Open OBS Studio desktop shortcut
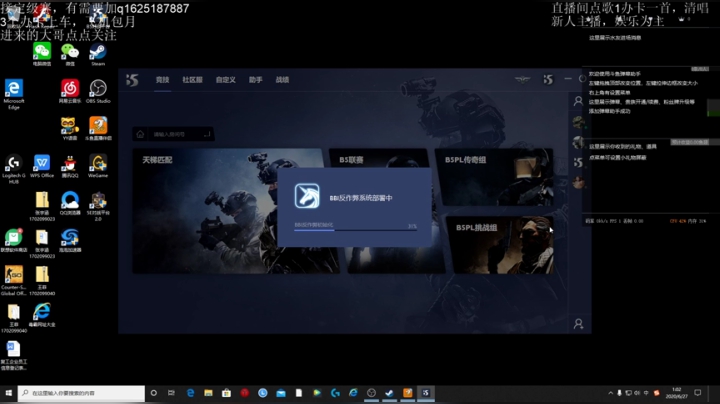The width and height of the screenshot is (720, 404). coord(98,91)
